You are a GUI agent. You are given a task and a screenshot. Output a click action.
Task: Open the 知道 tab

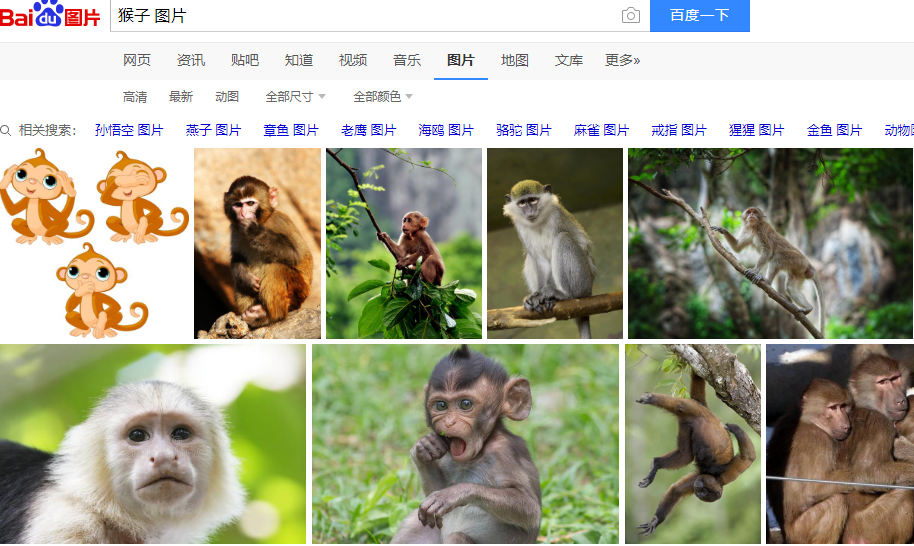299,60
